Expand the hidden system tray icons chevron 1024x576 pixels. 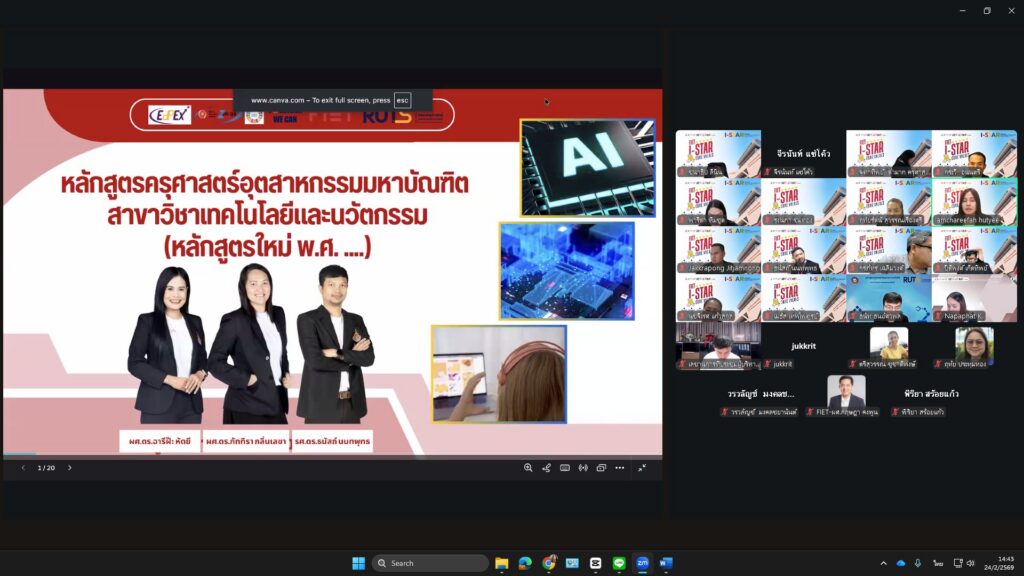883,563
